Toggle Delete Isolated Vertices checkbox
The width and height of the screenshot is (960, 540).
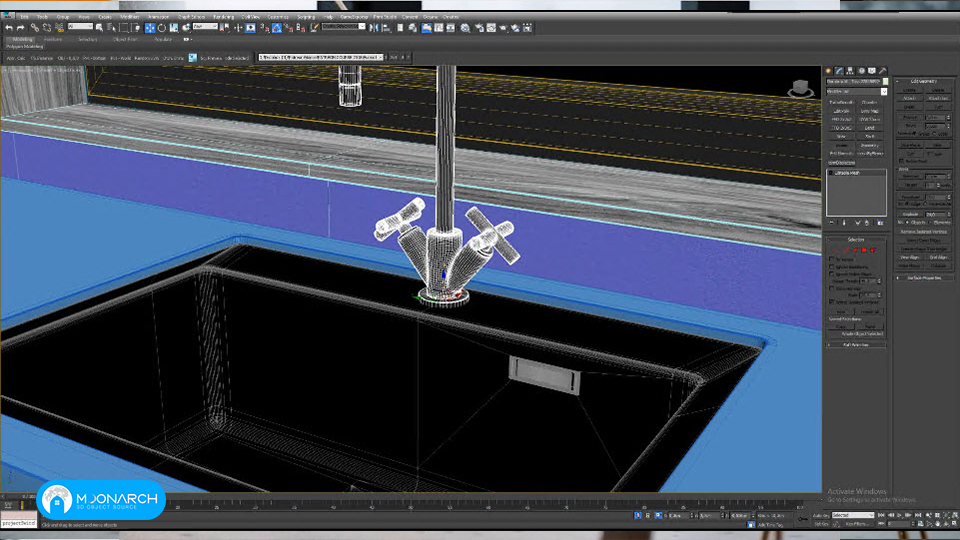point(831,302)
